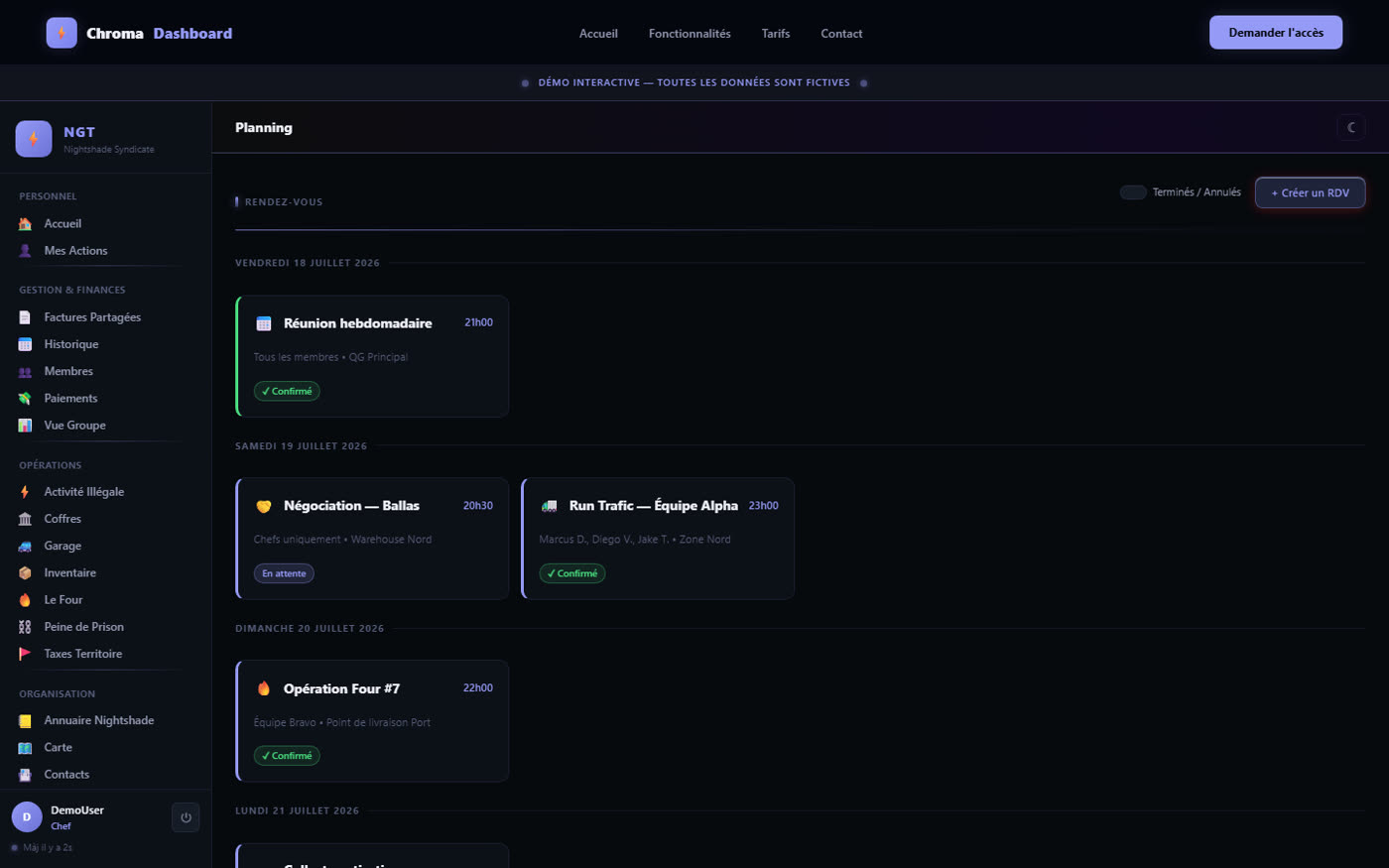
Task: Click the 'SAMEDI 19 JUILLET 2026' date header
Action: pyautogui.click(x=301, y=446)
